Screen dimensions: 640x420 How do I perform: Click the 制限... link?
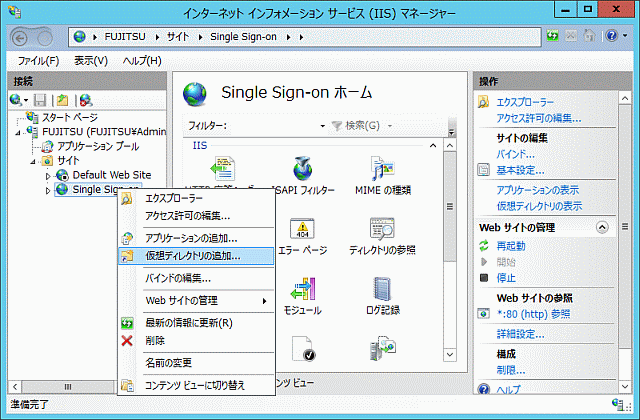tap(511, 370)
